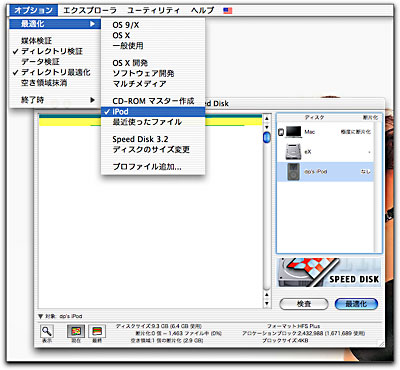Image resolution: width=400 pixels, height=370 pixels.
Task: Toggle the ディレクトリ検証 checked item
Action: point(55,51)
